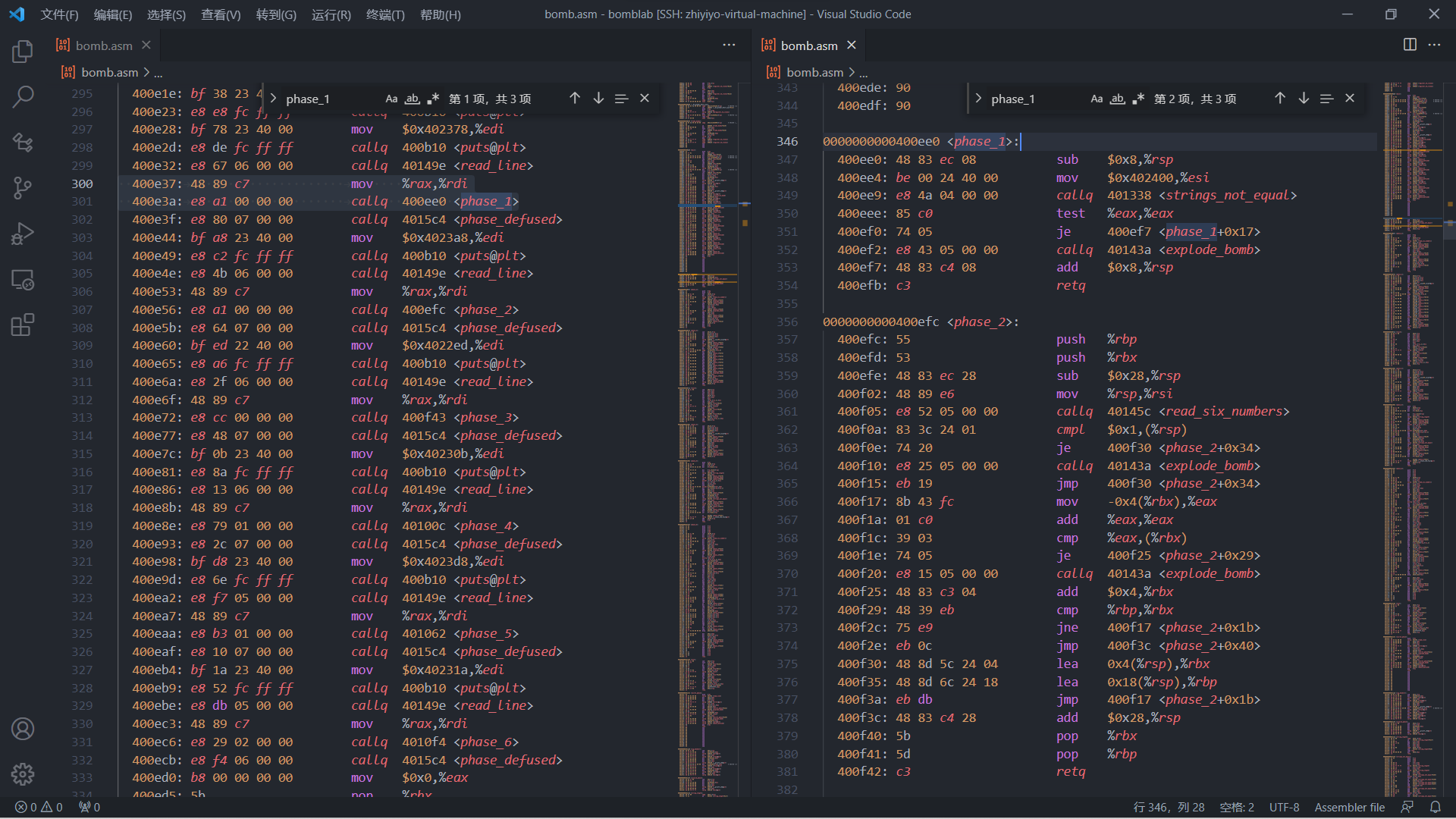1456x819 pixels.
Task: Toggle regular expression in left find widget
Action: pyautogui.click(x=433, y=99)
